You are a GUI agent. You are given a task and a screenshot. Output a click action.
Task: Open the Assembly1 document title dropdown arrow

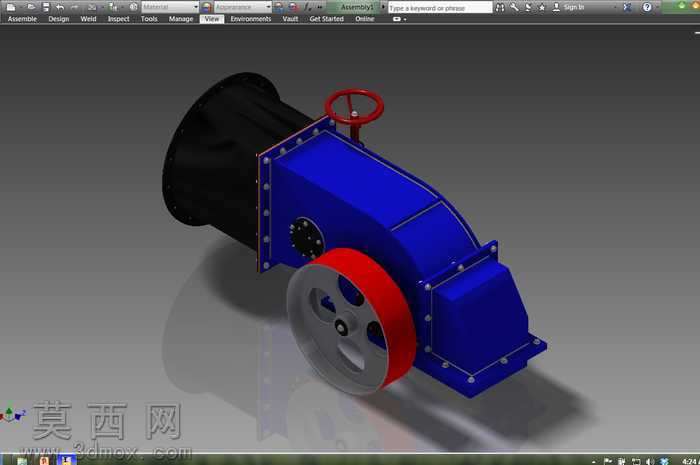click(383, 7)
